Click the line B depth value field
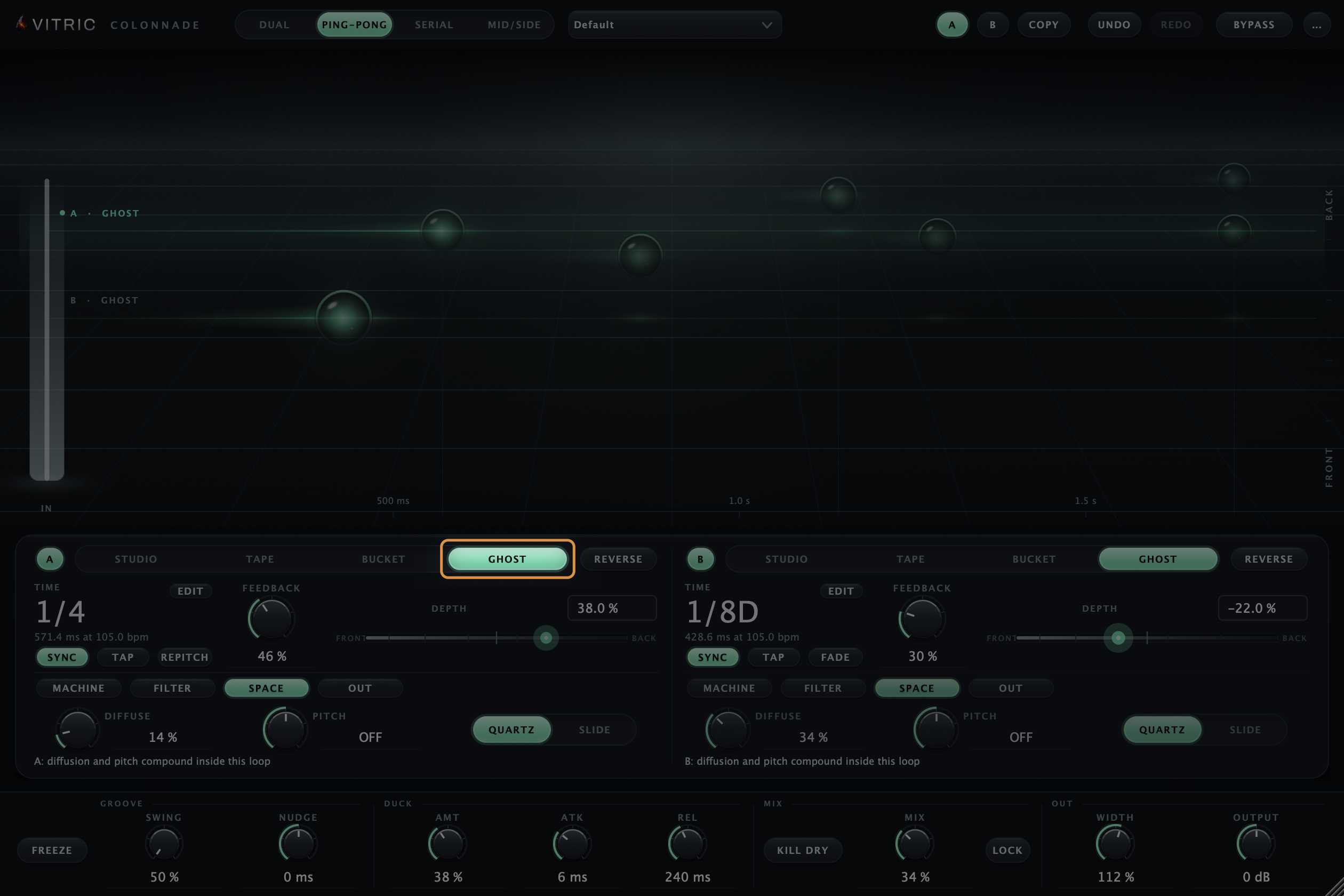Screen dimensions: 1344x896 [x=1262, y=608]
